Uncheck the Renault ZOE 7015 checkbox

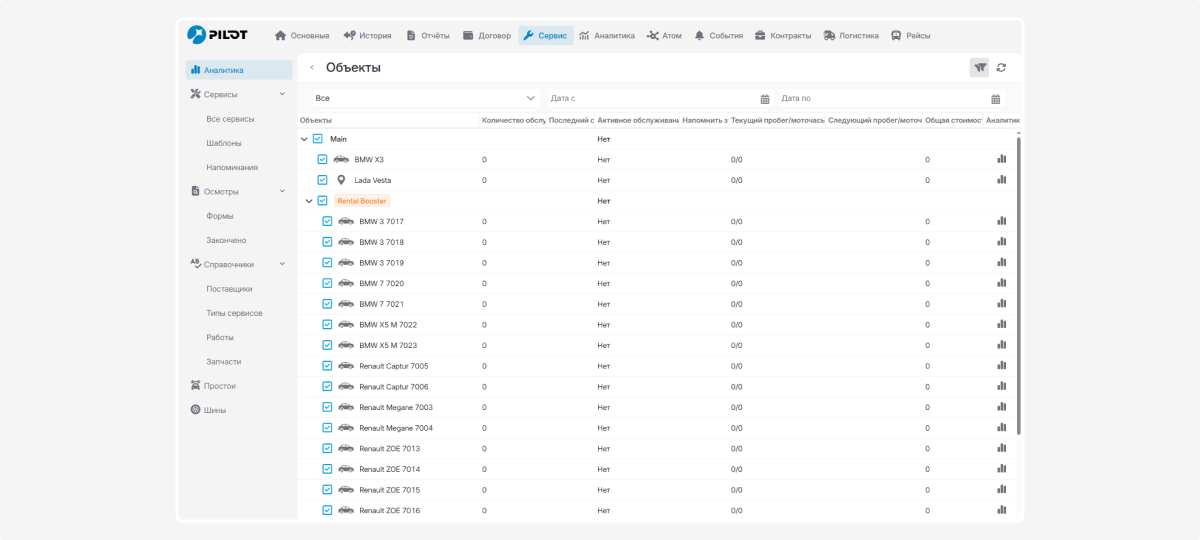click(x=327, y=490)
